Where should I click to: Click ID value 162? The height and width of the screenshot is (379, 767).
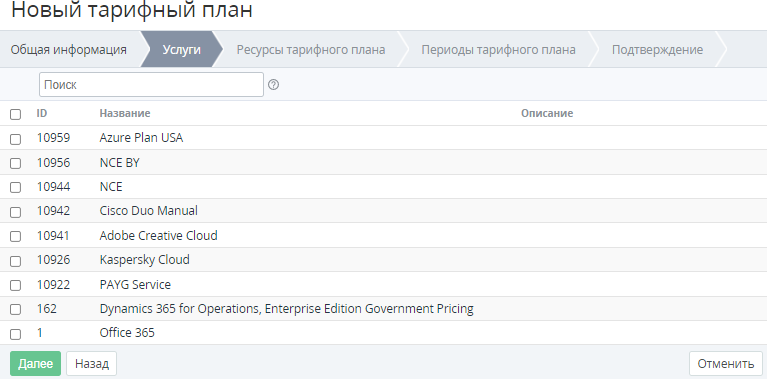click(x=47, y=309)
